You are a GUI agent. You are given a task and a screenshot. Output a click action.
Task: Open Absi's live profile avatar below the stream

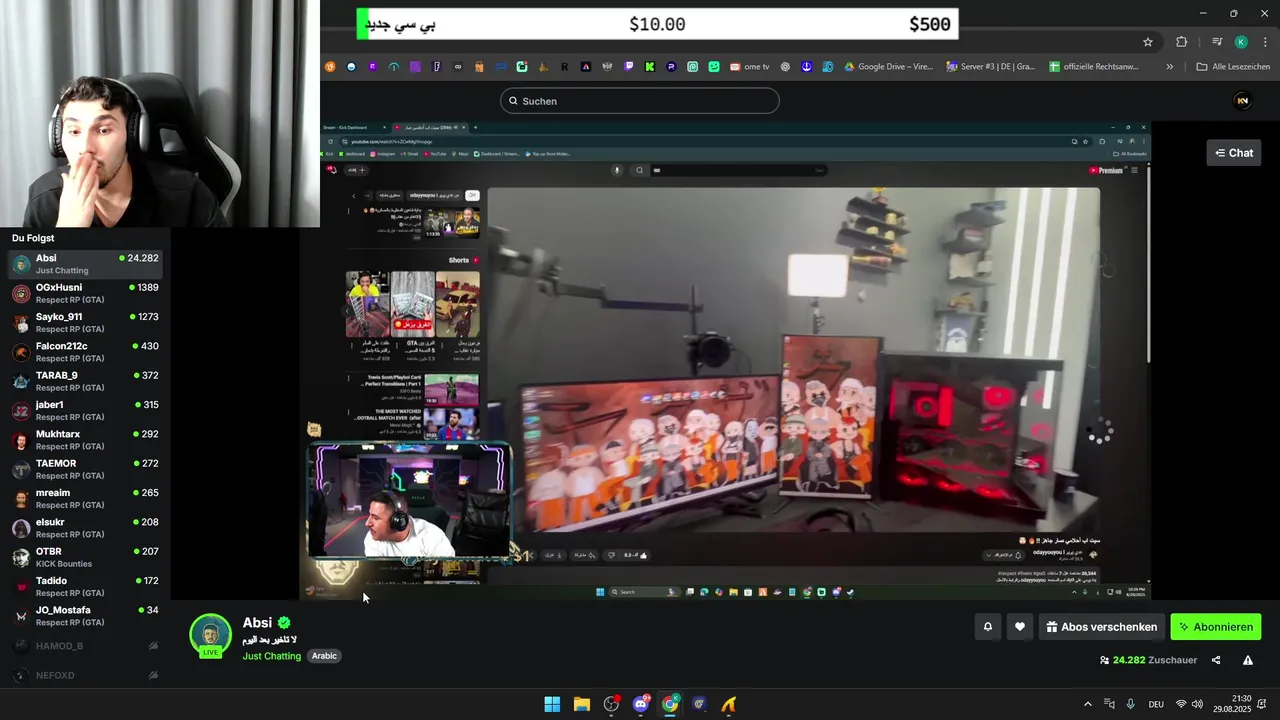[210, 635]
